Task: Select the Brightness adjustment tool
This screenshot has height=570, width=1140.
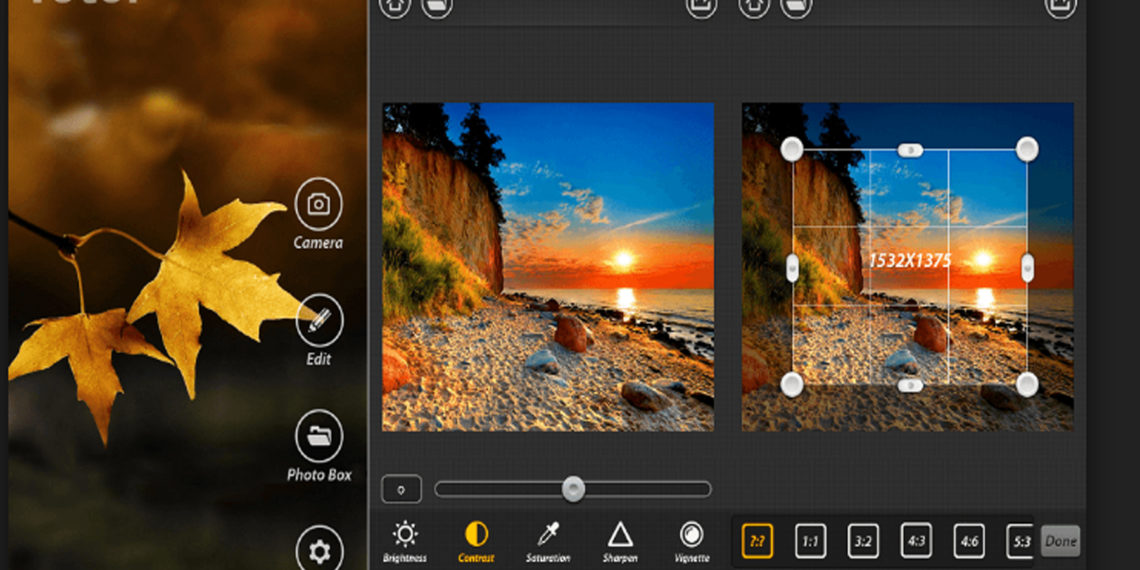Action: 404,542
